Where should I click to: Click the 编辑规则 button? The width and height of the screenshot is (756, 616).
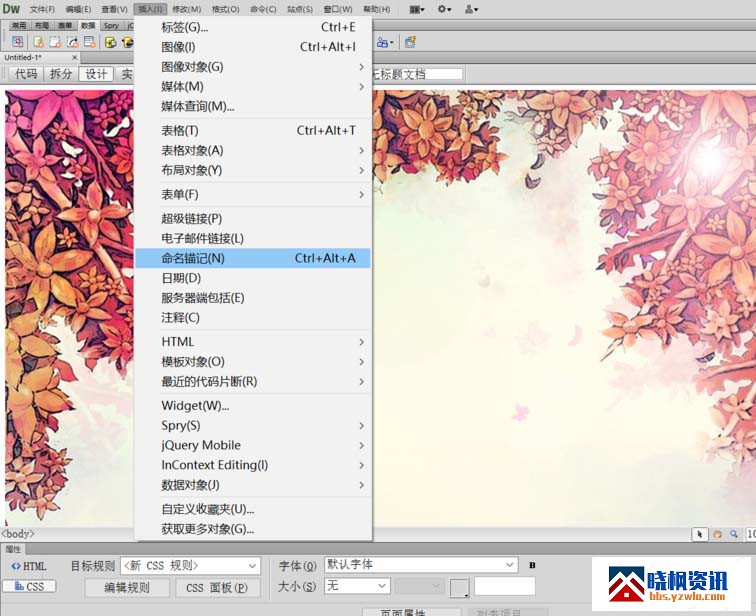pyautogui.click(x=127, y=588)
